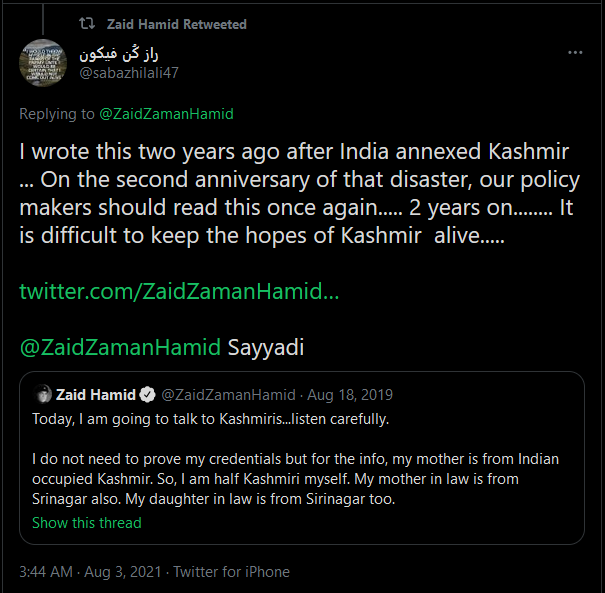Click the @ZaidZamanHamid mention before "Sayyadi"
Viewport: 605px width, 593px height.
[x=120, y=348]
